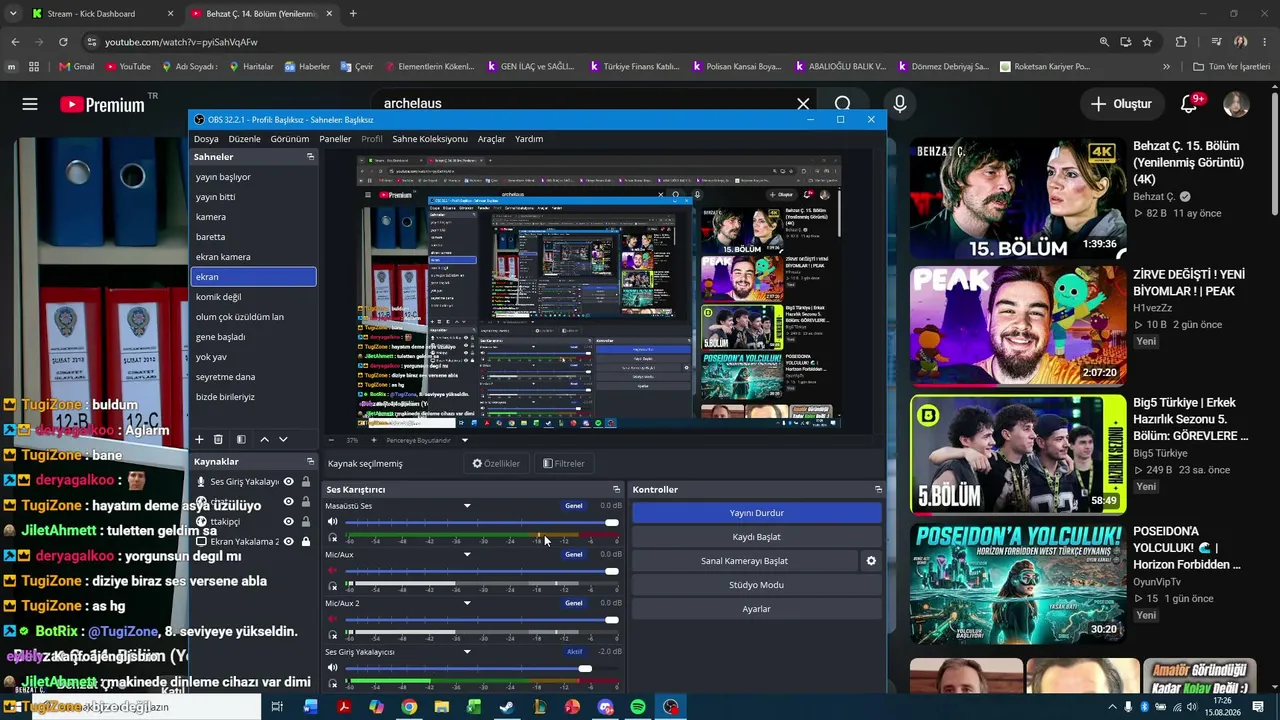Open OBS Ayarlar settings button
Screen dimensions: 1280x720
(x=757, y=609)
